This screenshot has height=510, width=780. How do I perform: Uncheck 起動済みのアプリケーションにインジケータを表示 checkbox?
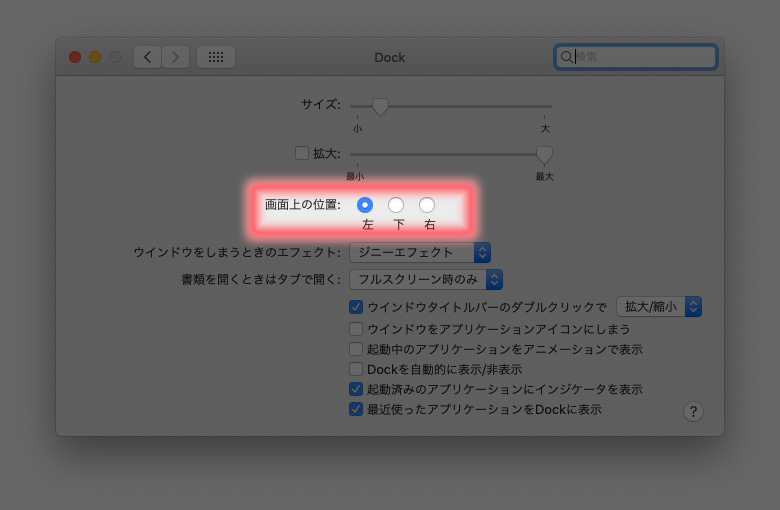tap(356, 389)
